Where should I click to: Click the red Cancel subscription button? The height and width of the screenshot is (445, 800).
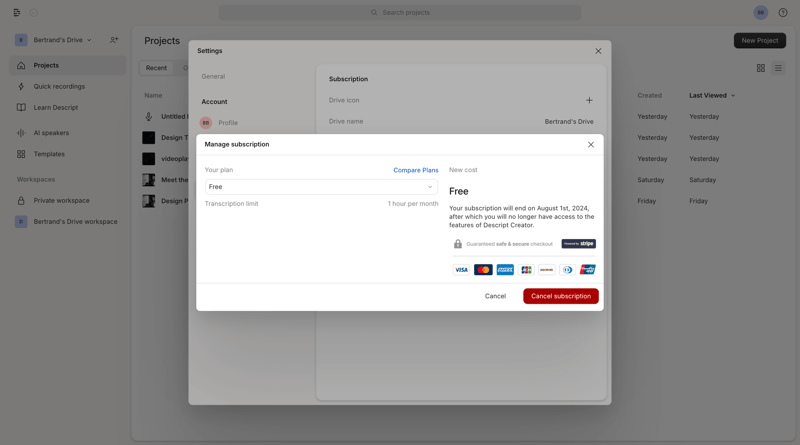[x=561, y=296]
